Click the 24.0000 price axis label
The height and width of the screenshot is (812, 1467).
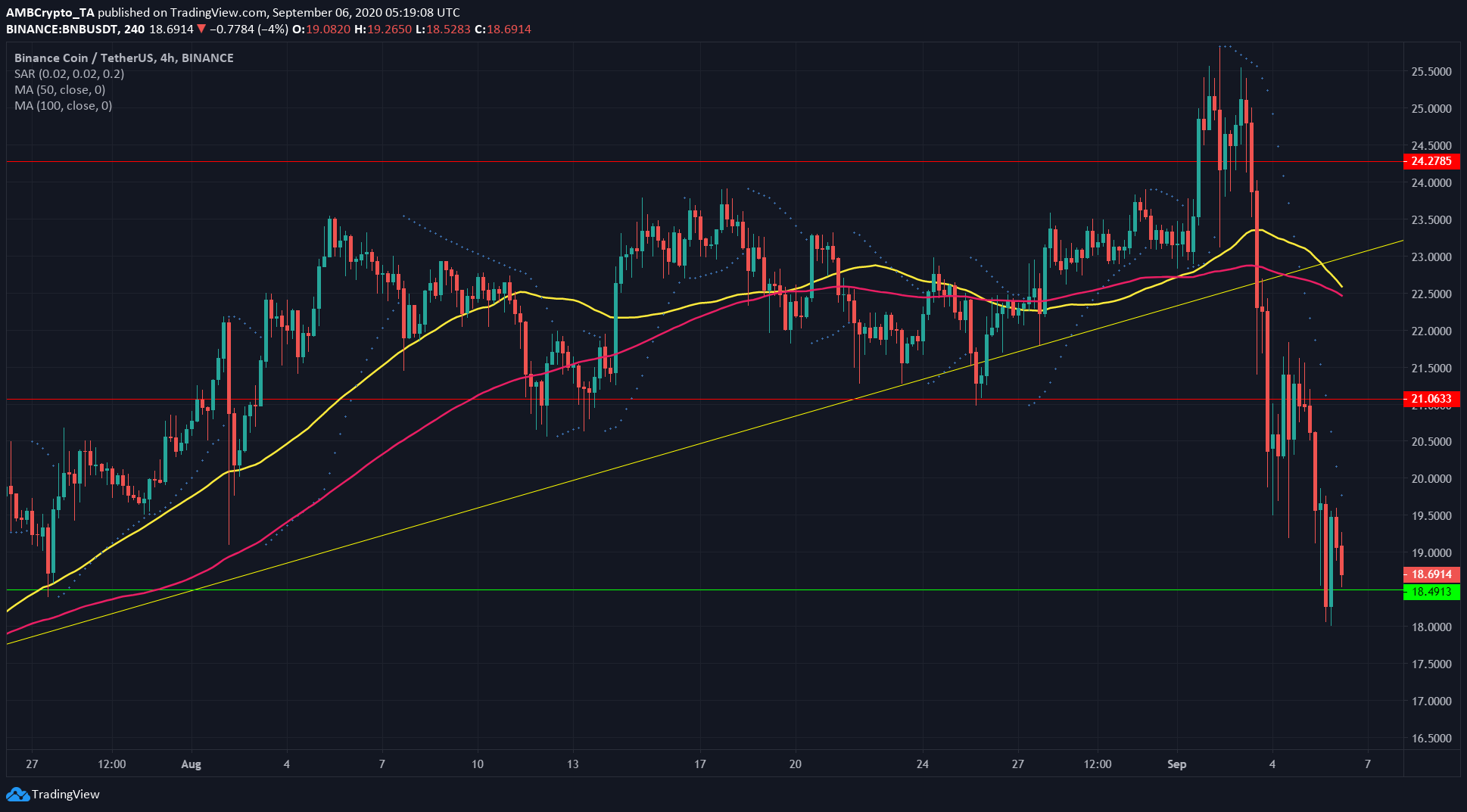(1431, 183)
